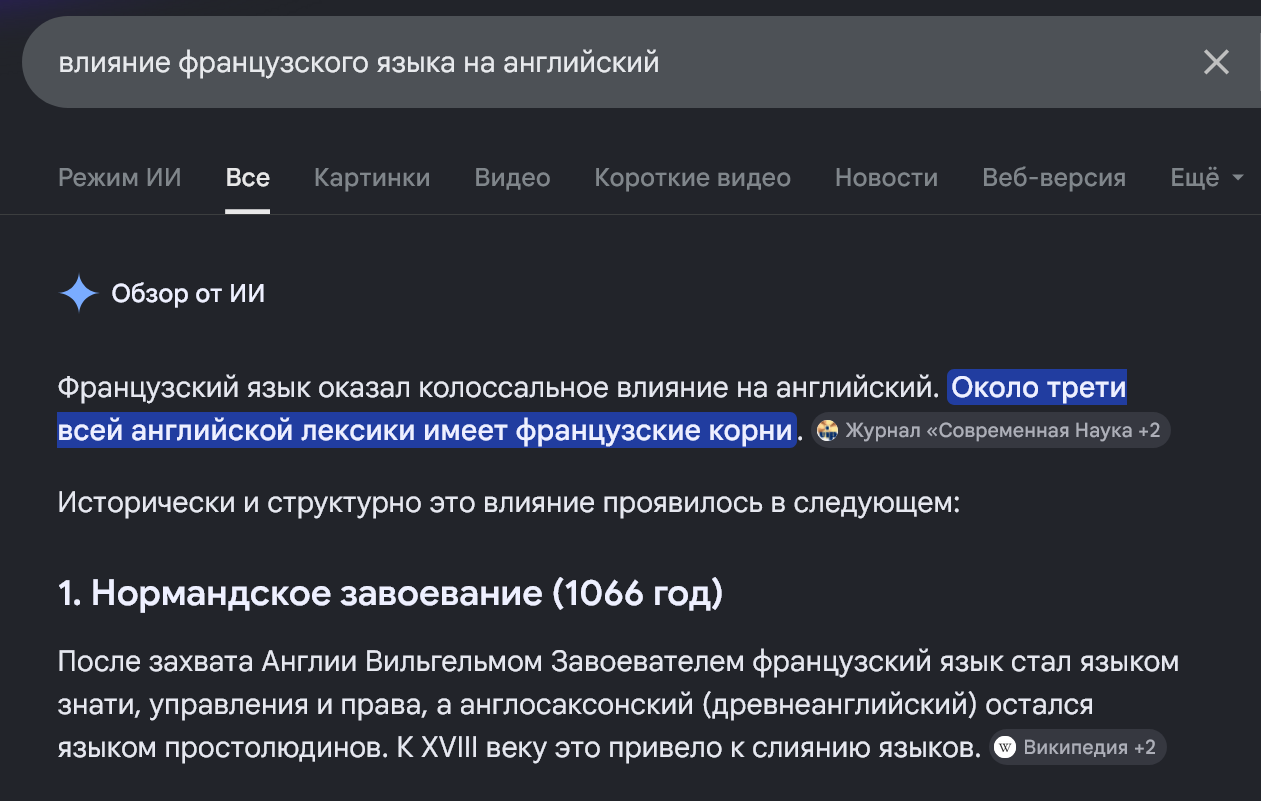Open the Журнал «Современная Наука» source icon

(x=827, y=431)
